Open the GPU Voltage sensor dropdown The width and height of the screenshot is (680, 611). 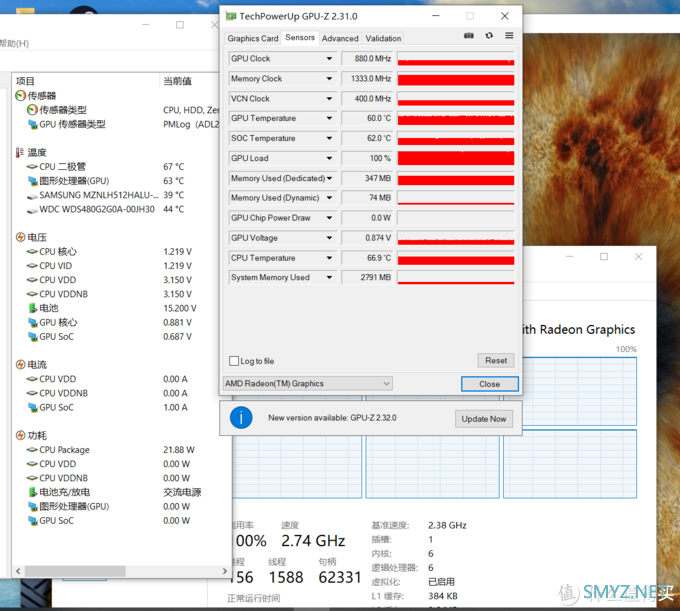329,238
